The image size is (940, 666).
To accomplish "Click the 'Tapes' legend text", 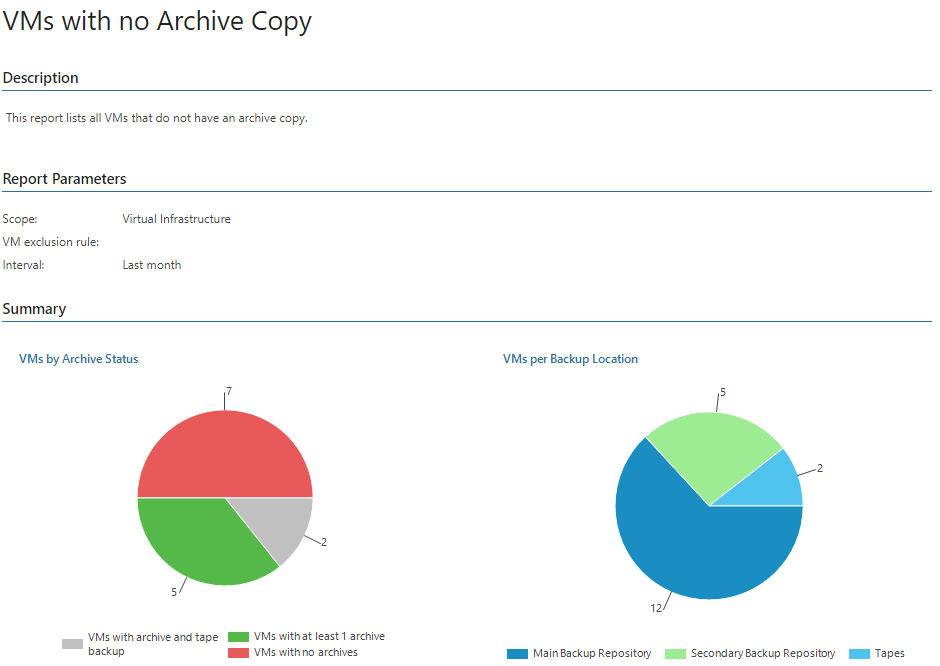I will point(890,653).
